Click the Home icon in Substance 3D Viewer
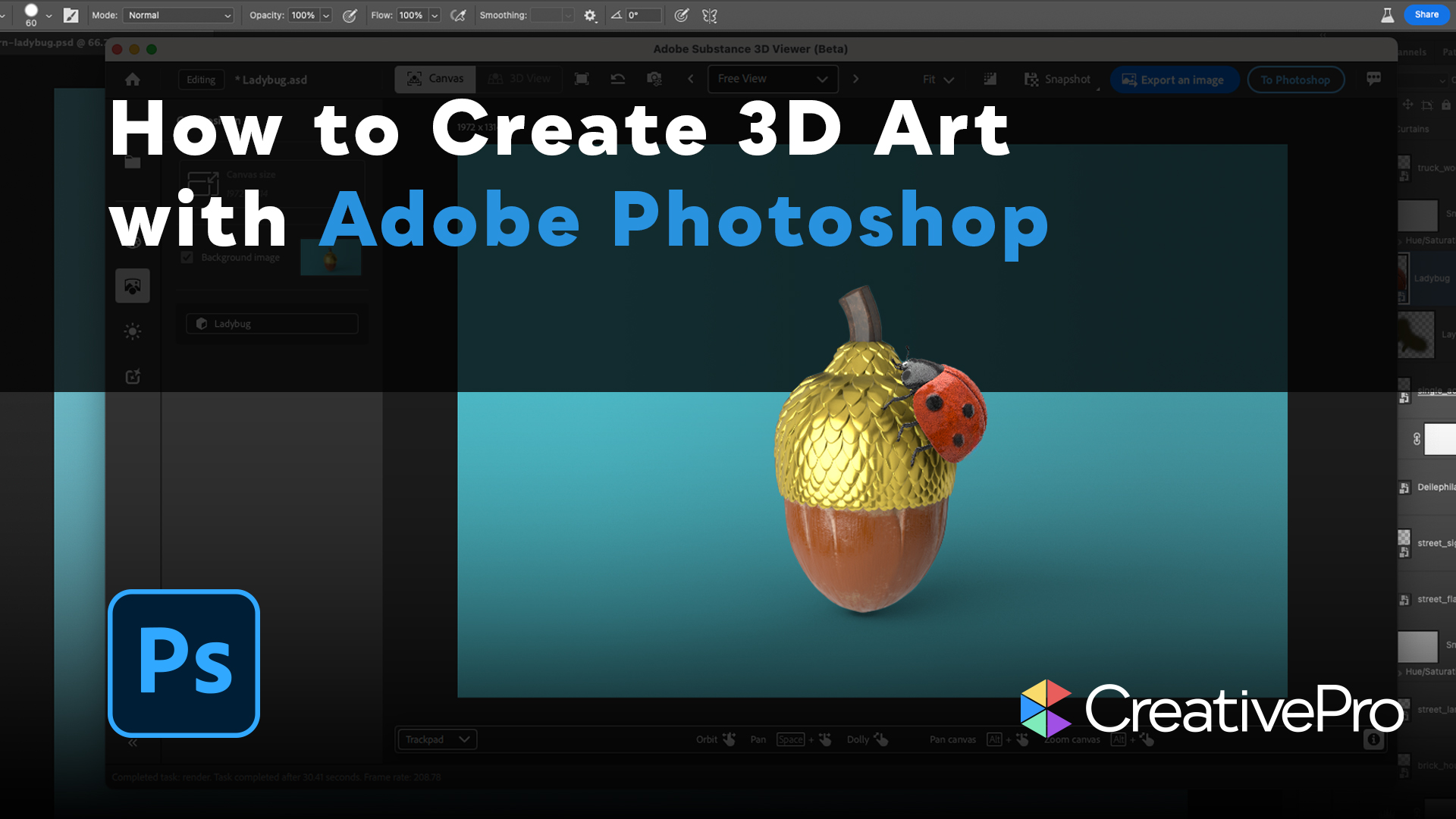This screenshot has width=1456, height=819. [133, 80]
